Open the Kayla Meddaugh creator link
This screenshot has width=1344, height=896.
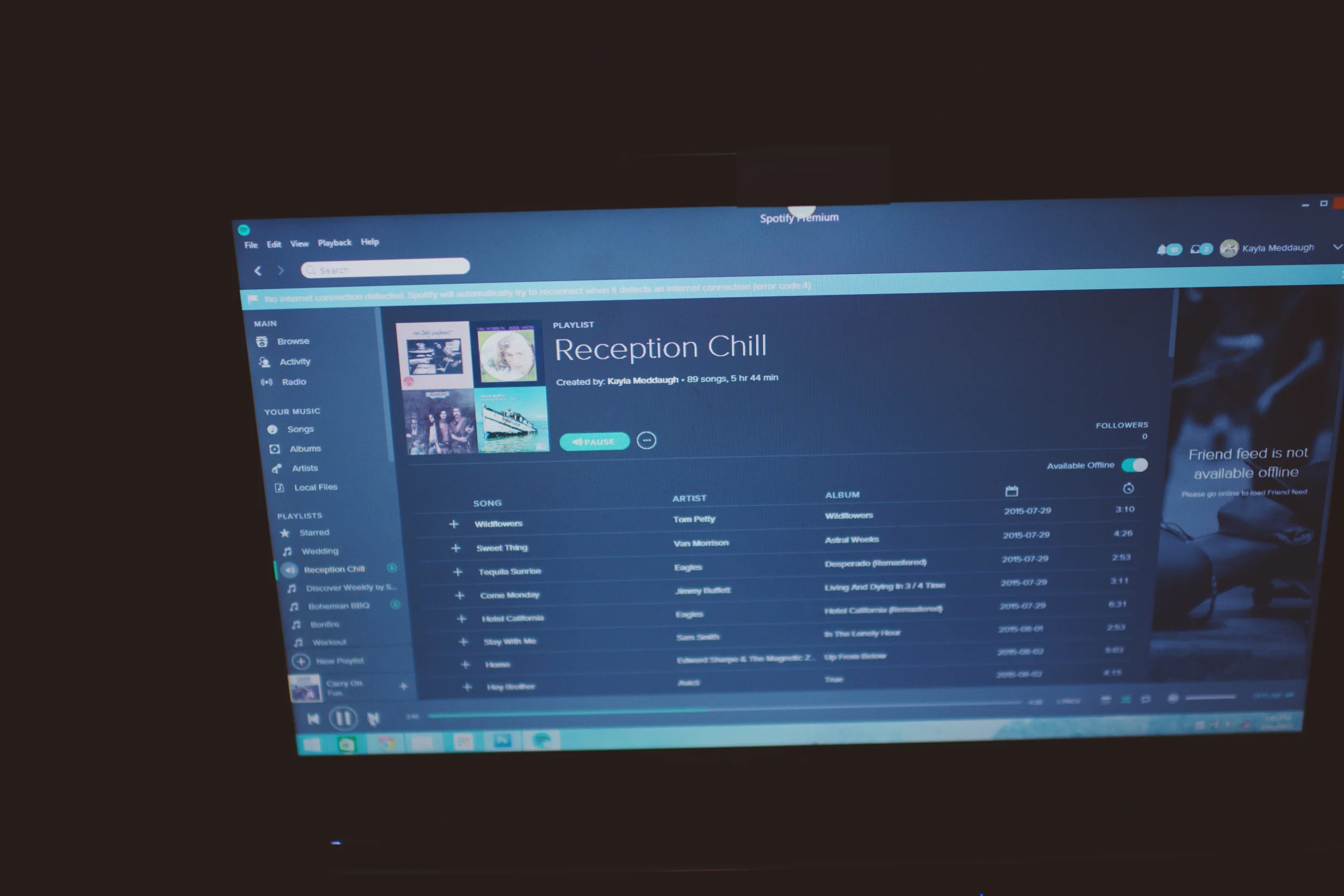click(x=643, y=381)
